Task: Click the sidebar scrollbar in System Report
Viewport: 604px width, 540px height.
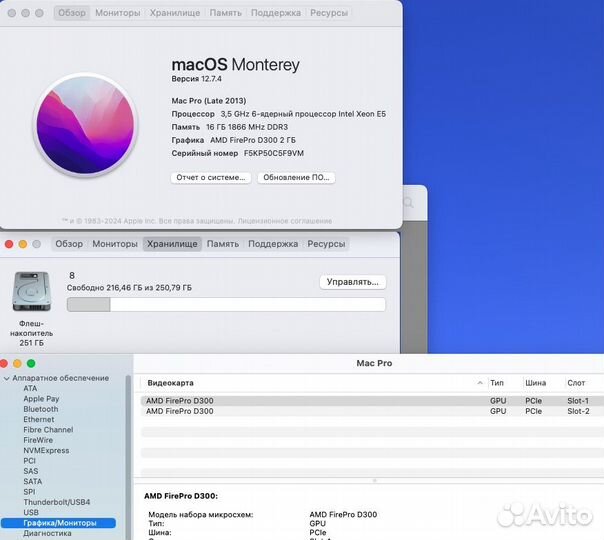Action: pos(128,456)
